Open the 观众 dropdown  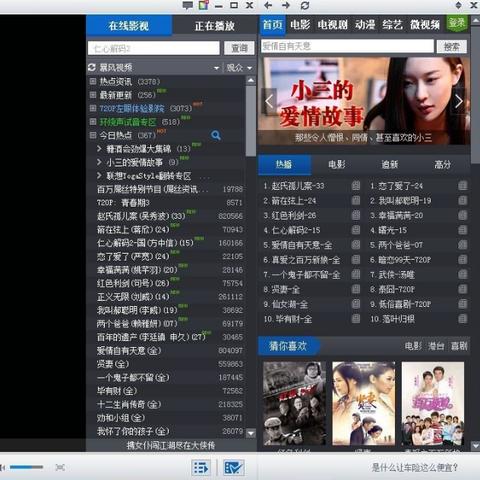(239, 68)
